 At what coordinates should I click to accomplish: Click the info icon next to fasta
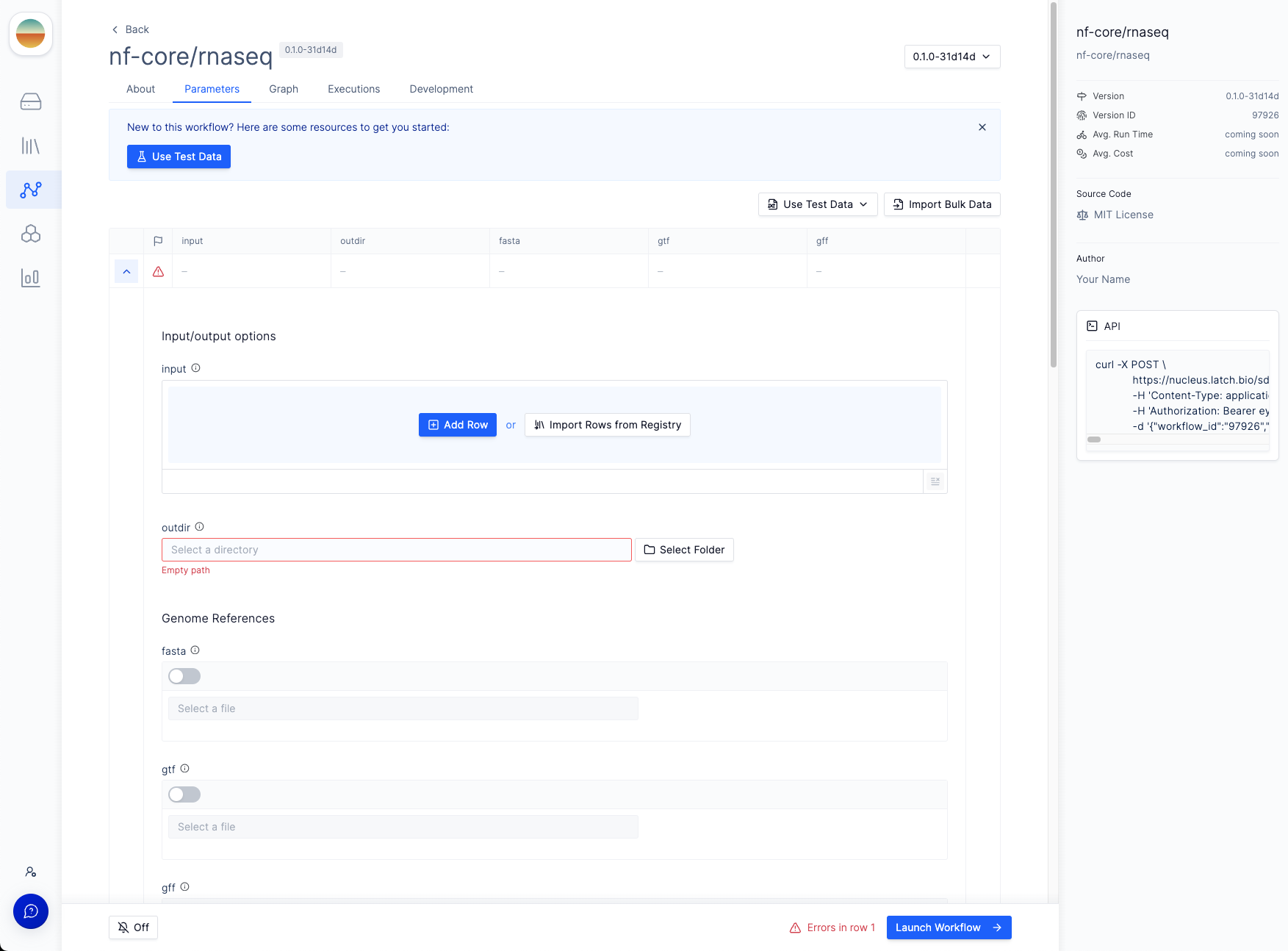195,650
